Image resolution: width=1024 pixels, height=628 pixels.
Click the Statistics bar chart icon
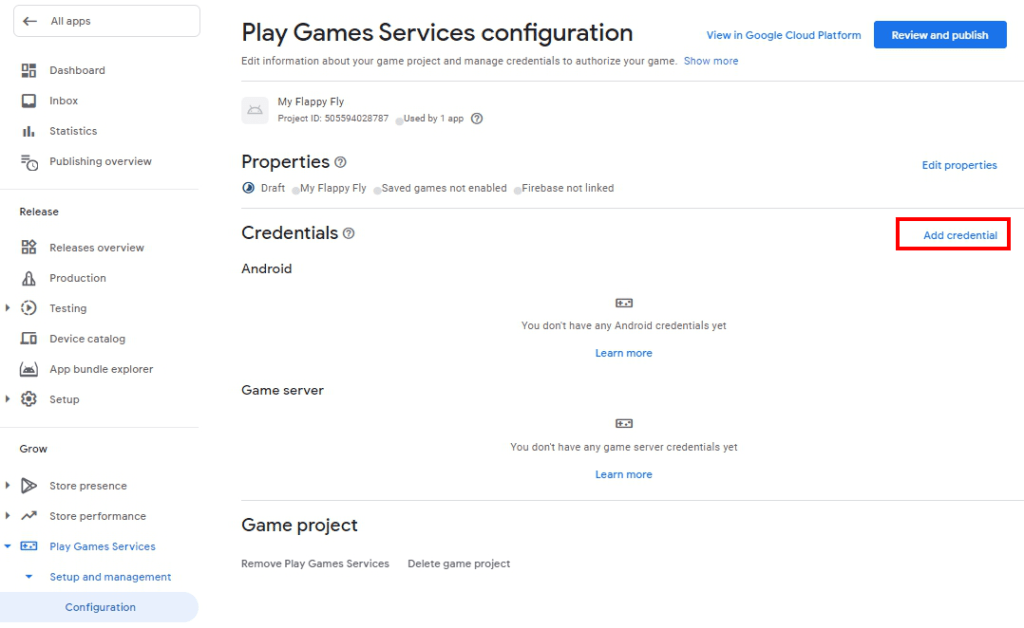pyautogui.click(x=29, y=131)
